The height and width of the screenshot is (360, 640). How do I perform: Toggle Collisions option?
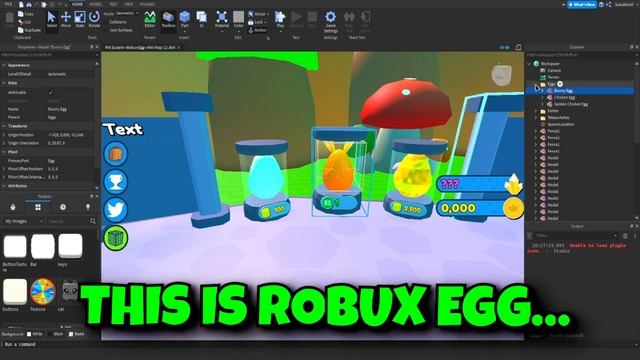pos(118,22)
